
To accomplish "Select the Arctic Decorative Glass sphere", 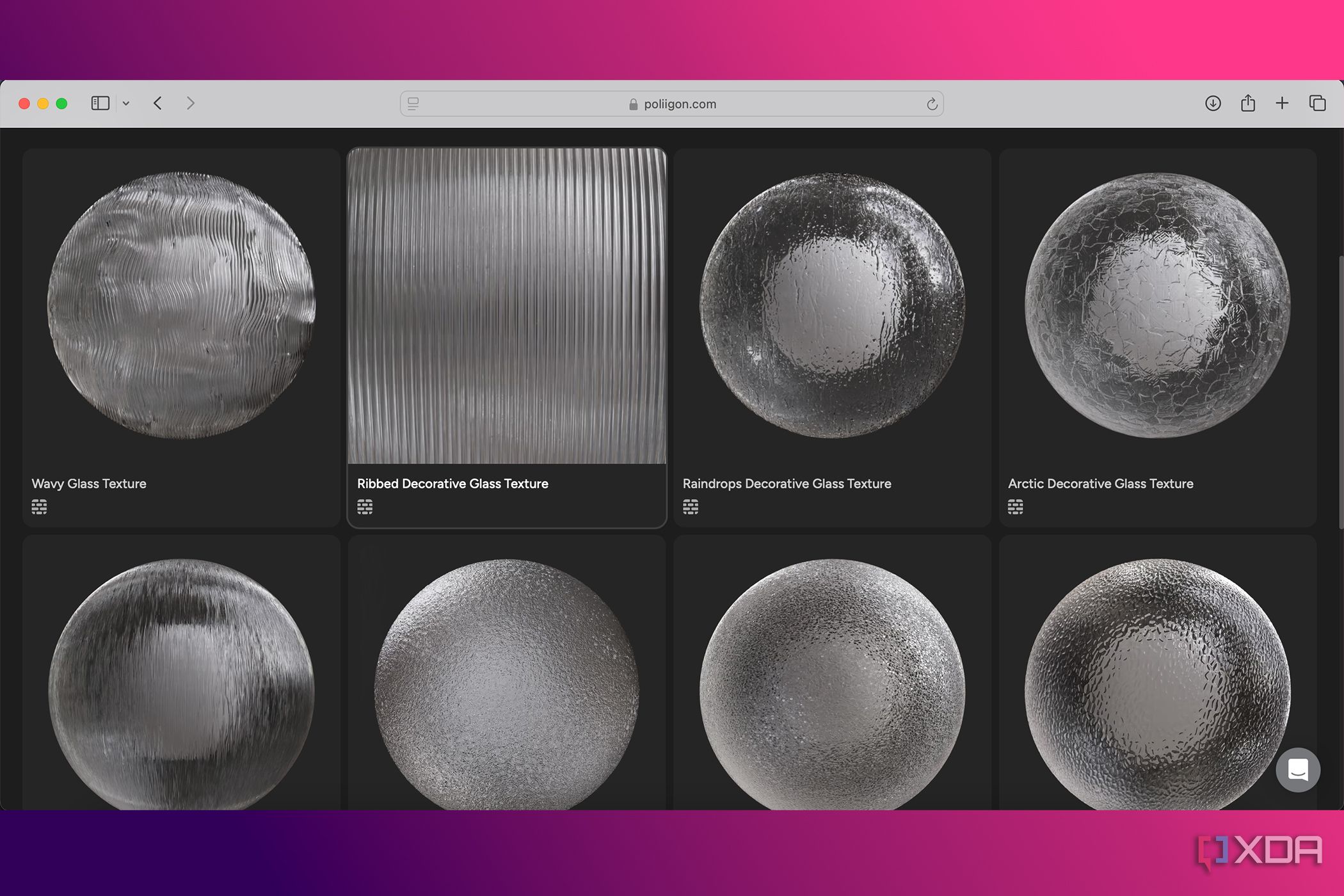I will (1158, 305).
